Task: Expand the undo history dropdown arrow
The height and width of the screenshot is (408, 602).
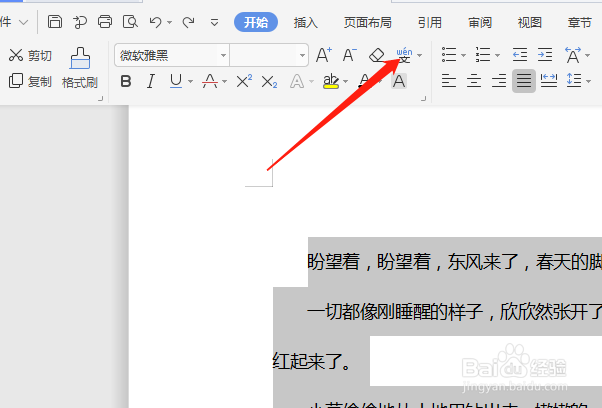Action: click(x=169, y=23)
